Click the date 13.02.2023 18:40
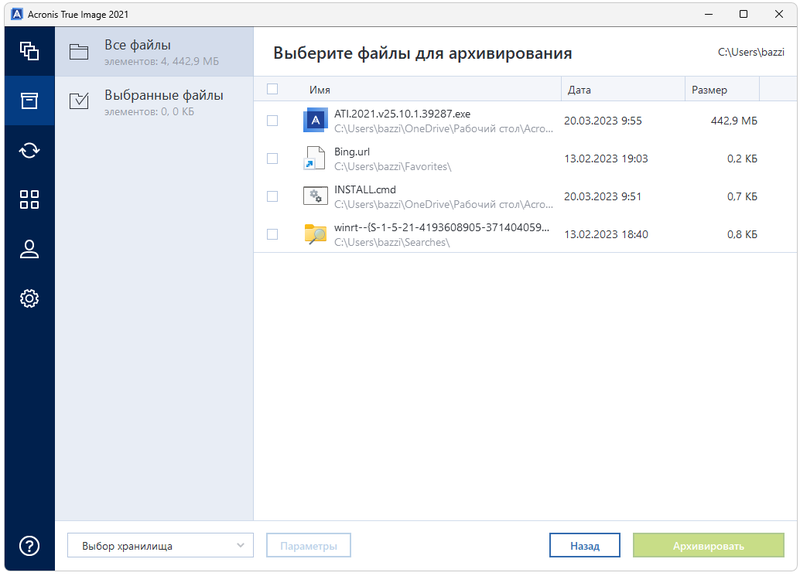The image size is (800, 576). [x=606, y=234]
